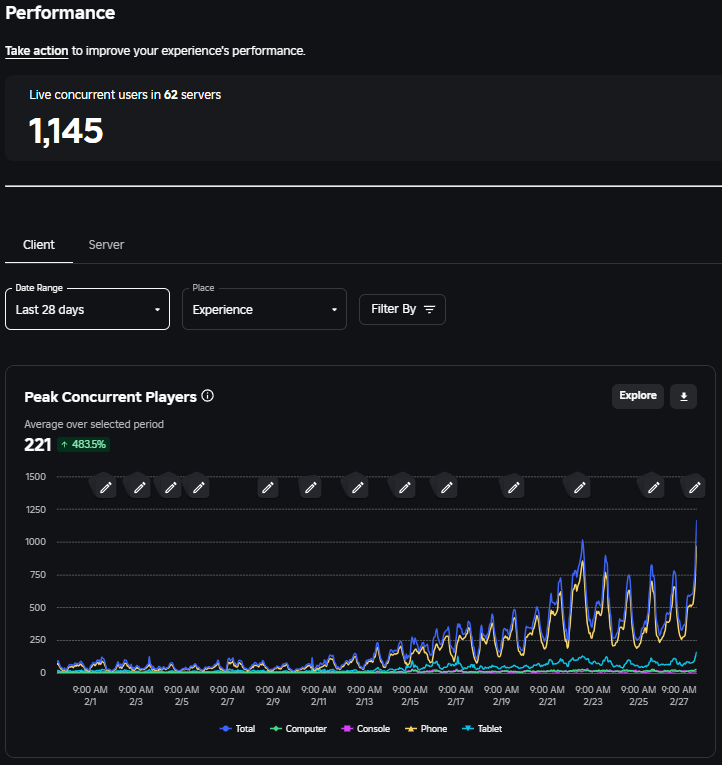Toggle the Console series in the legend
This screenshot has height=765, width=722.
click(x=365, y=728)
